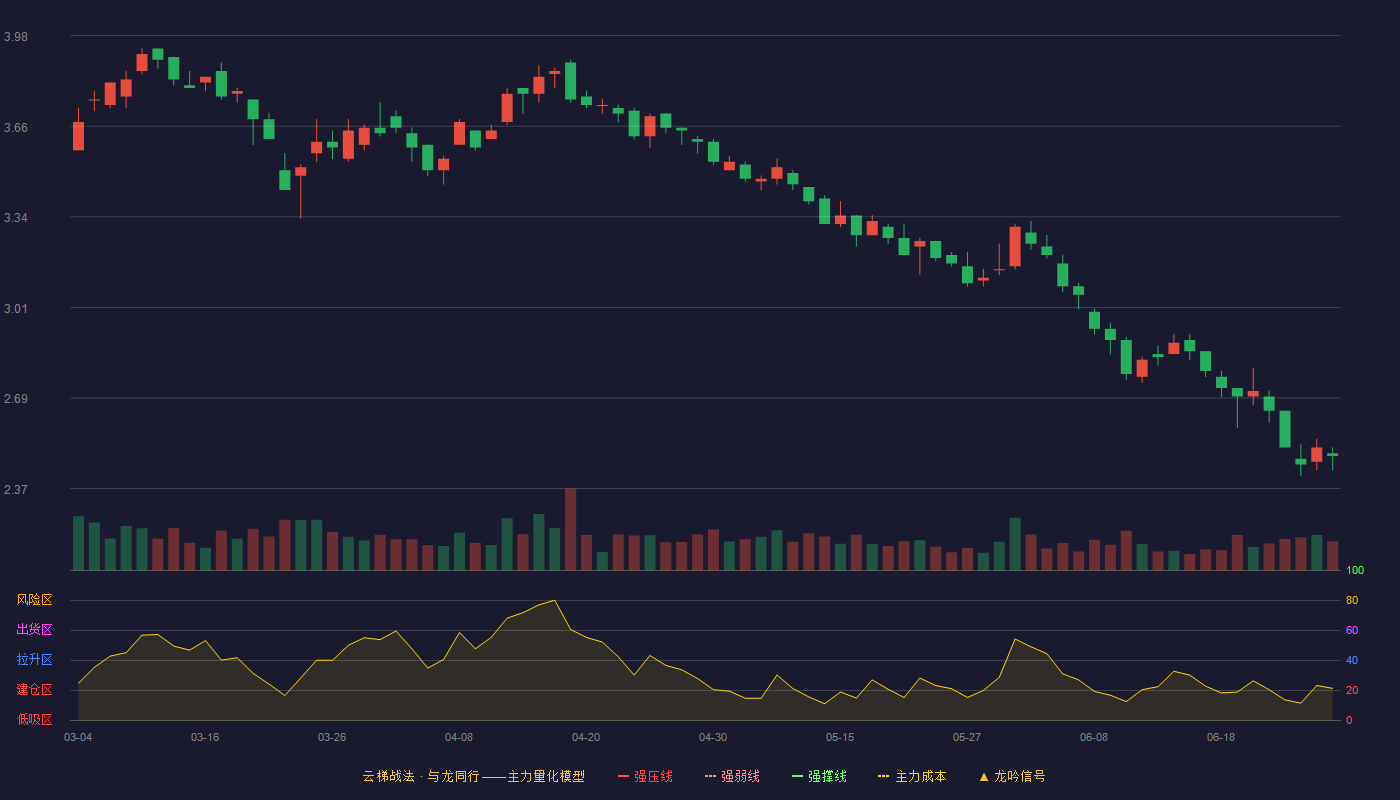Toggle the 龙吟信号 legend entry
1400x800 pixels.
click(x=1012, y=776)
